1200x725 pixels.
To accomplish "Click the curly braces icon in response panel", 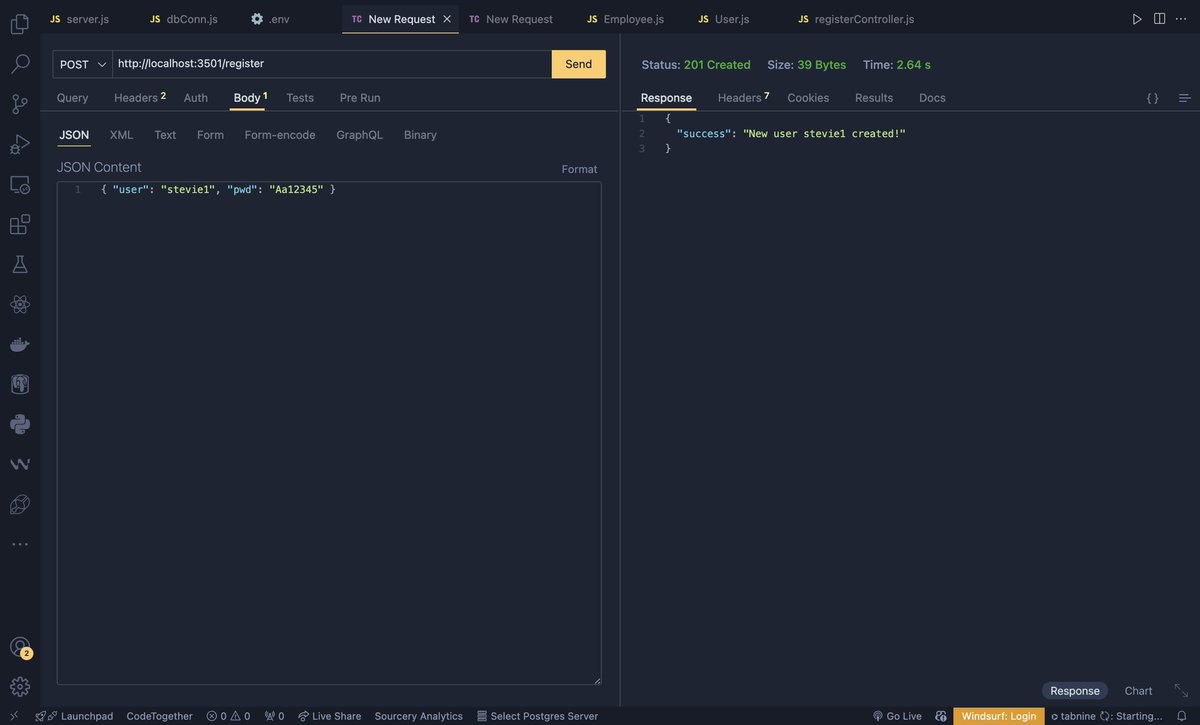I will (1152, 98).
